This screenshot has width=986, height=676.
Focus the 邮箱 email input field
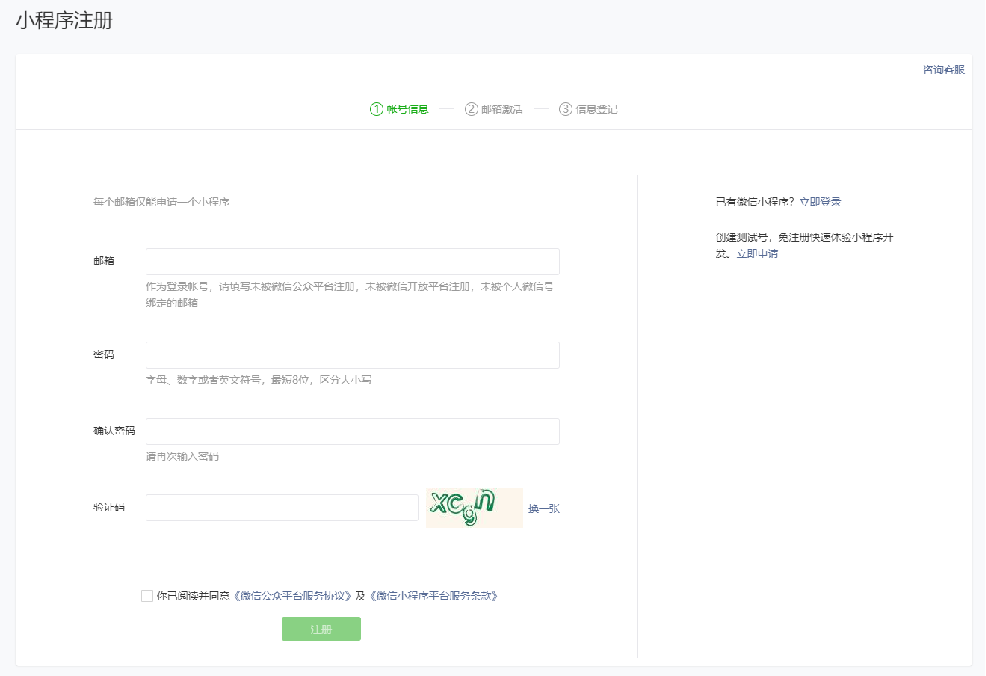pyautogui.click(x=352, y=262)
